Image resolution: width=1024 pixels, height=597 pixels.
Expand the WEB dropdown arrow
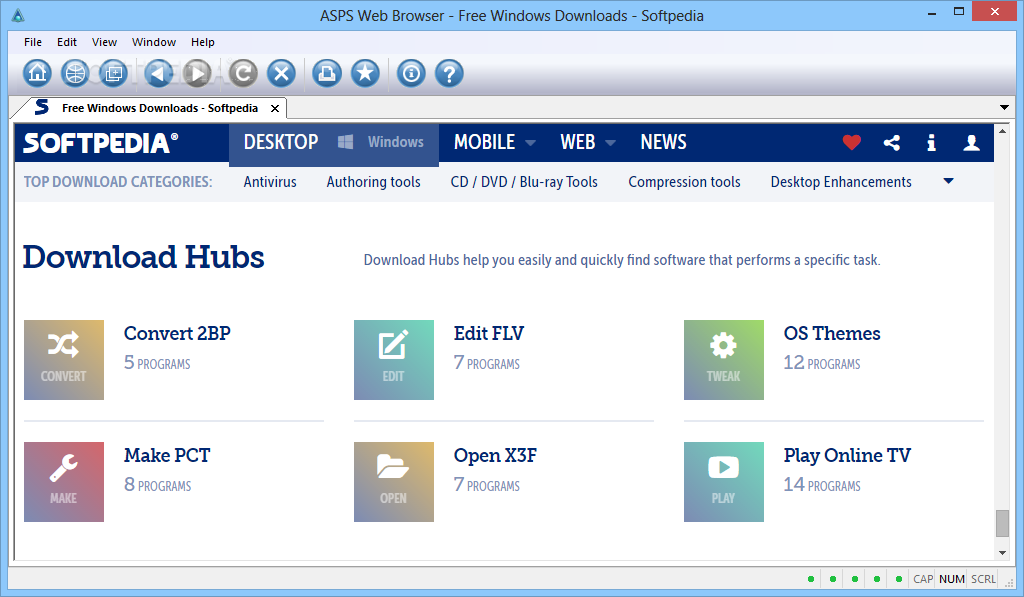tap(611, 143)
